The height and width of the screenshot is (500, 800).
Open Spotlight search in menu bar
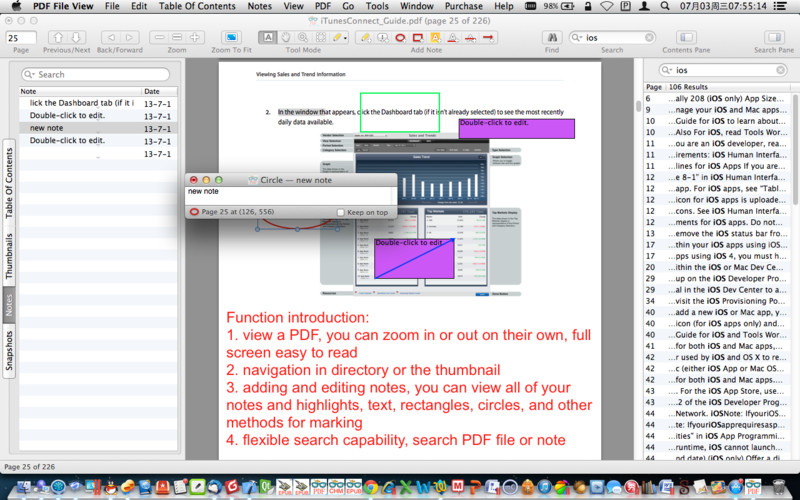point(665,6)
